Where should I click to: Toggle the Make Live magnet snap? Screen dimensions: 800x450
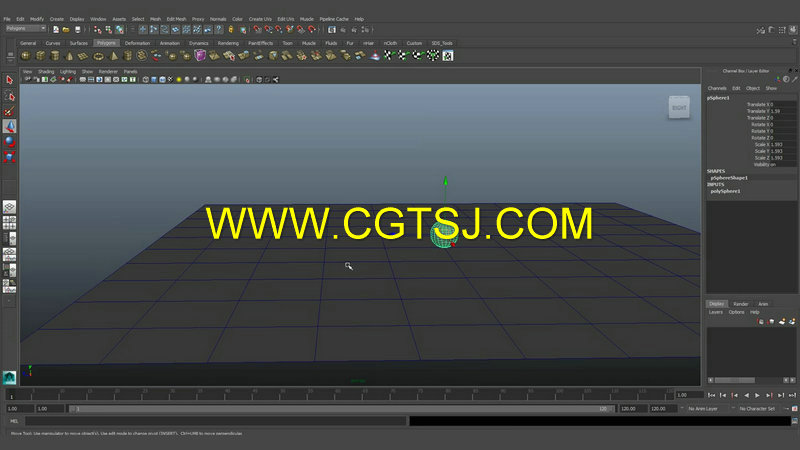(x=312, y=30)
